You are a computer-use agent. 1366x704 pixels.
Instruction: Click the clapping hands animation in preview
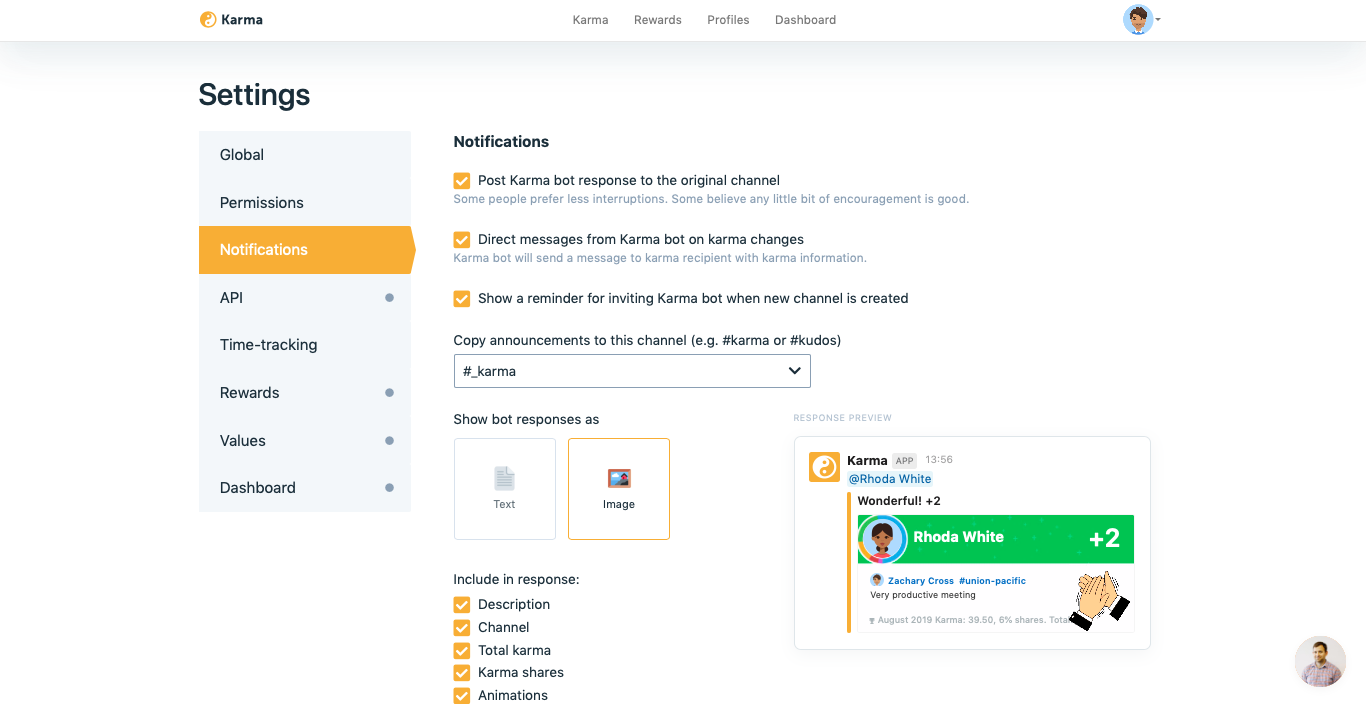(1098, 600)
